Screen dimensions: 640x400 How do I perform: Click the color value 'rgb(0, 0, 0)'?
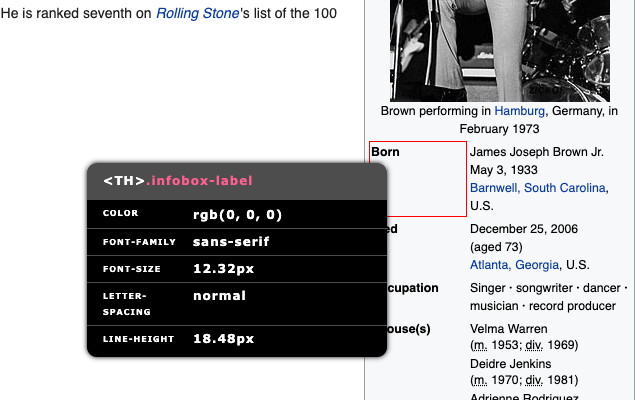coord(238,215)
